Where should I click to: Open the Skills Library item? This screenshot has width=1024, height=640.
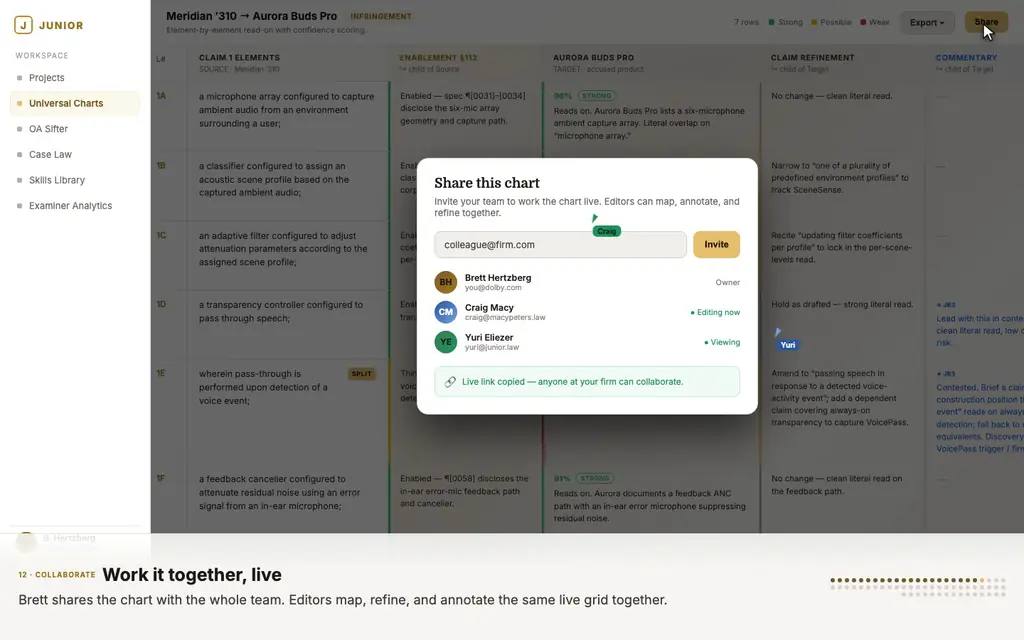(56, 180)
